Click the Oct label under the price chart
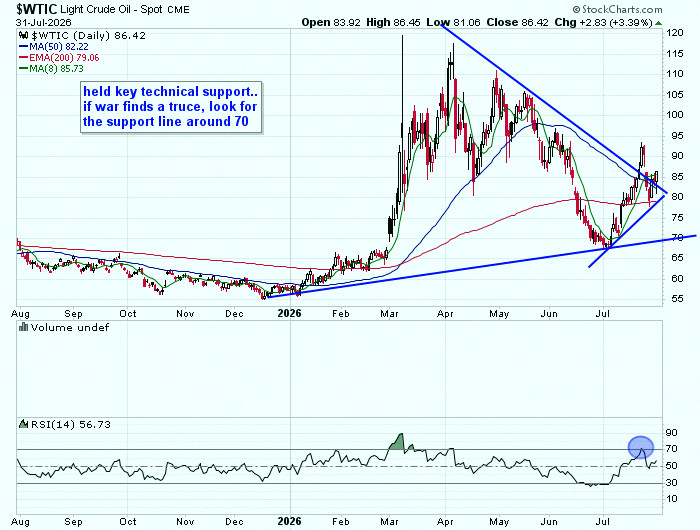 pyautogui.click(x=128, y=314)
